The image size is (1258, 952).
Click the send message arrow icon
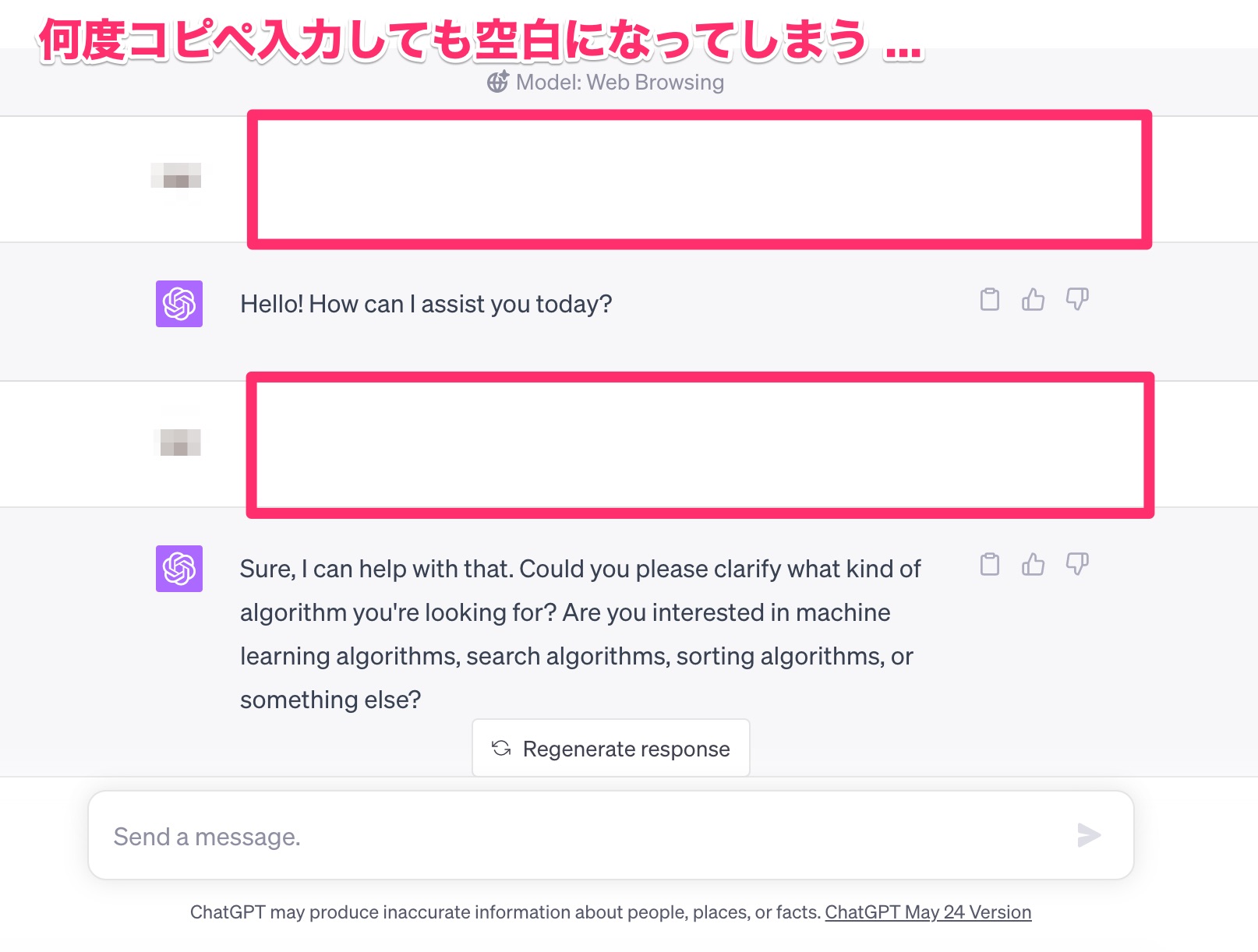coord(1089,835)
